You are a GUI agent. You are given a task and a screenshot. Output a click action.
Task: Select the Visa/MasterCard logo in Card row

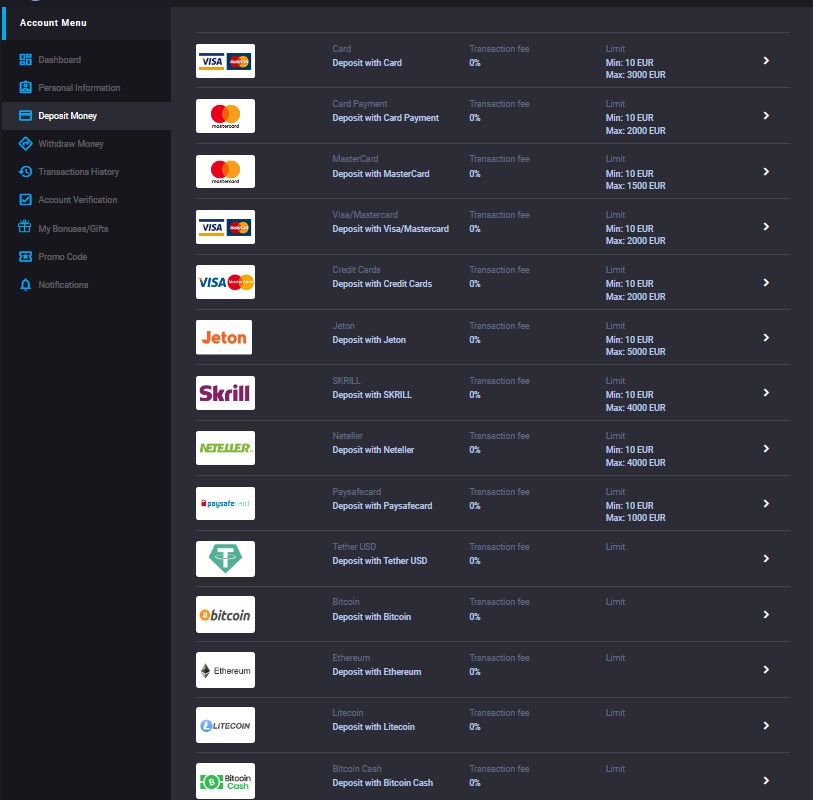pyautogui.click(x=225, y=61)
